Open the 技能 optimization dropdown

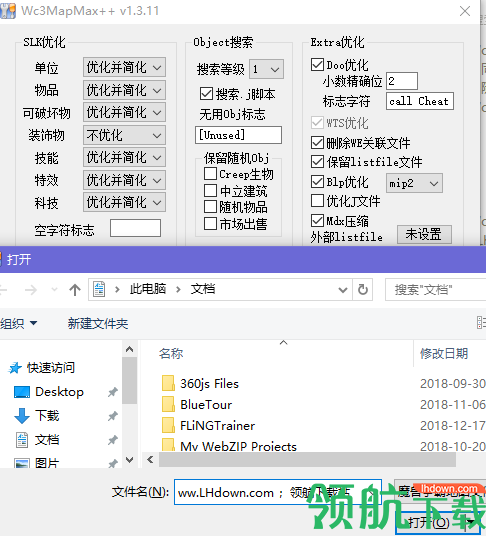124,157
